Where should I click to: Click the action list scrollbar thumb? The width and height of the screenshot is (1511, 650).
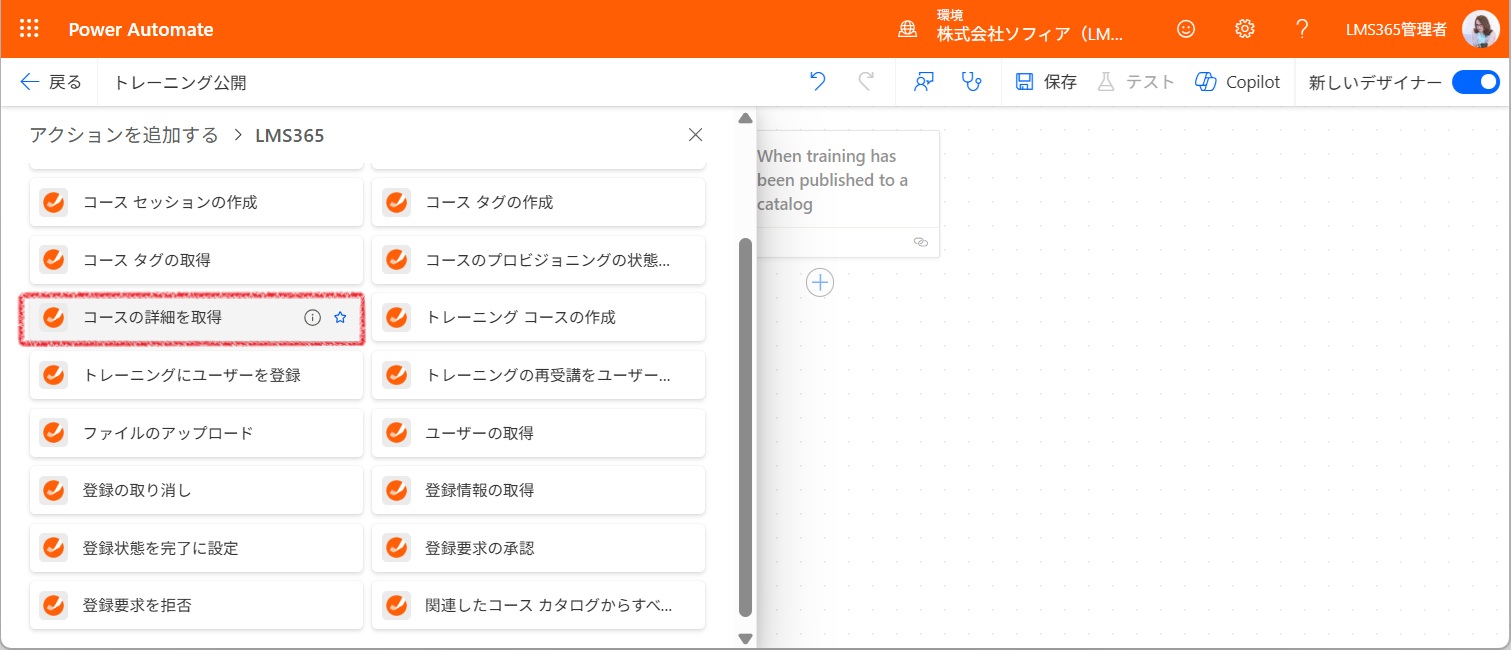pyautogui.click(x=745, y=427)
